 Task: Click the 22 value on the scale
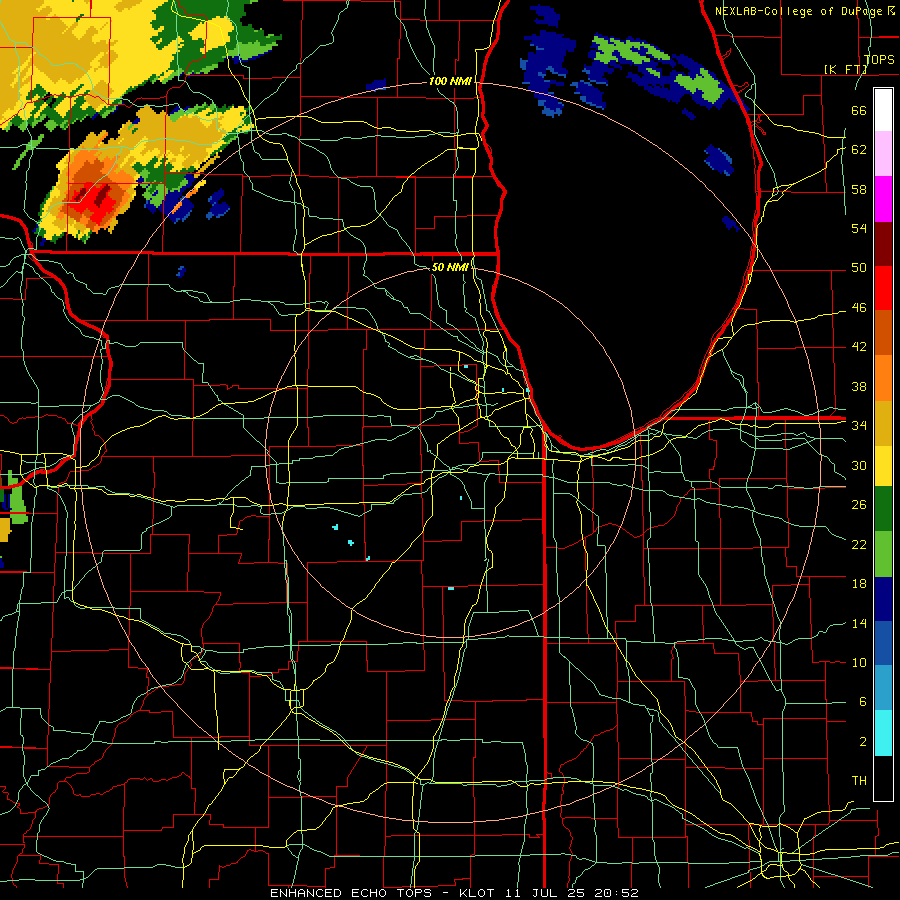point(859,544)
